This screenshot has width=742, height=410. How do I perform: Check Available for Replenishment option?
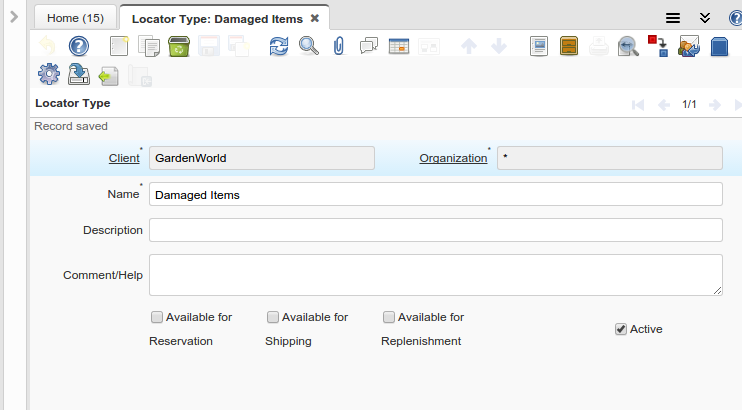(388, 317)
